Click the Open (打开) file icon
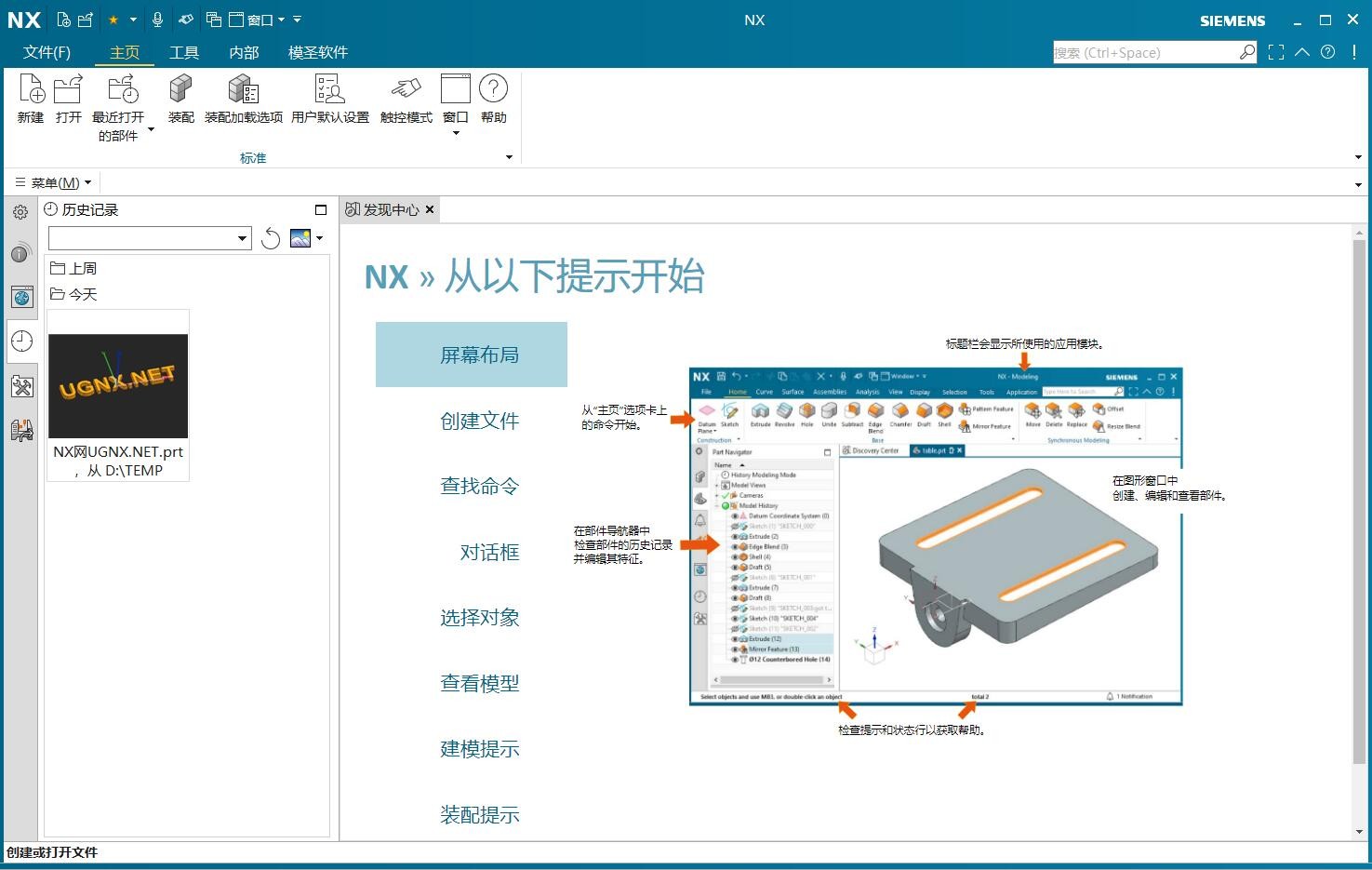 pyautogui.click(x=69, y=89)
